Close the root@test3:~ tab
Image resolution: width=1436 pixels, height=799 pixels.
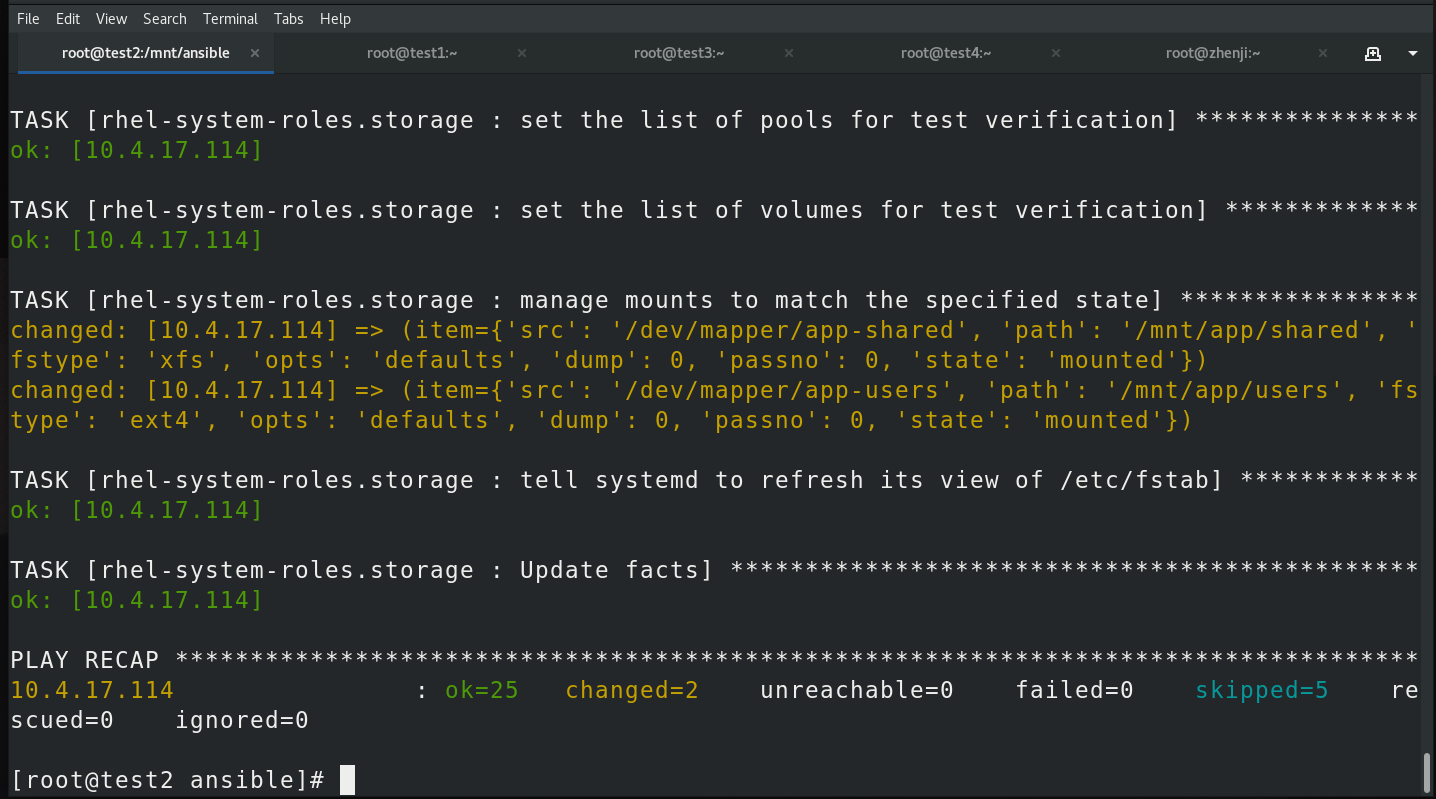coord(789,53)
